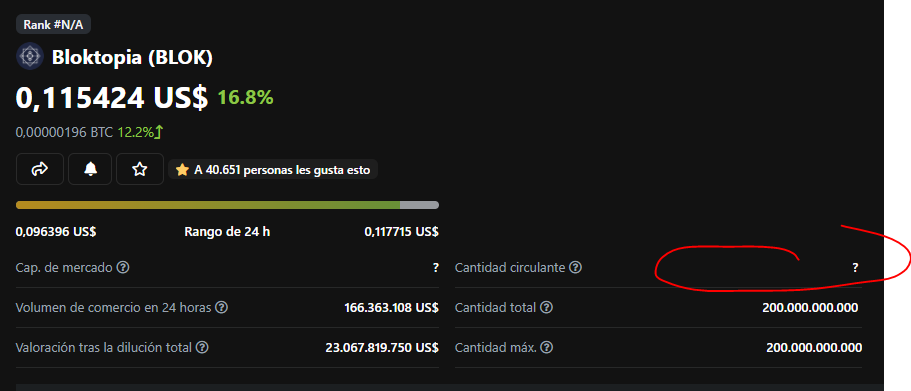
Task: Click the Bloktopia coin logo
Action: pos(30,56)
